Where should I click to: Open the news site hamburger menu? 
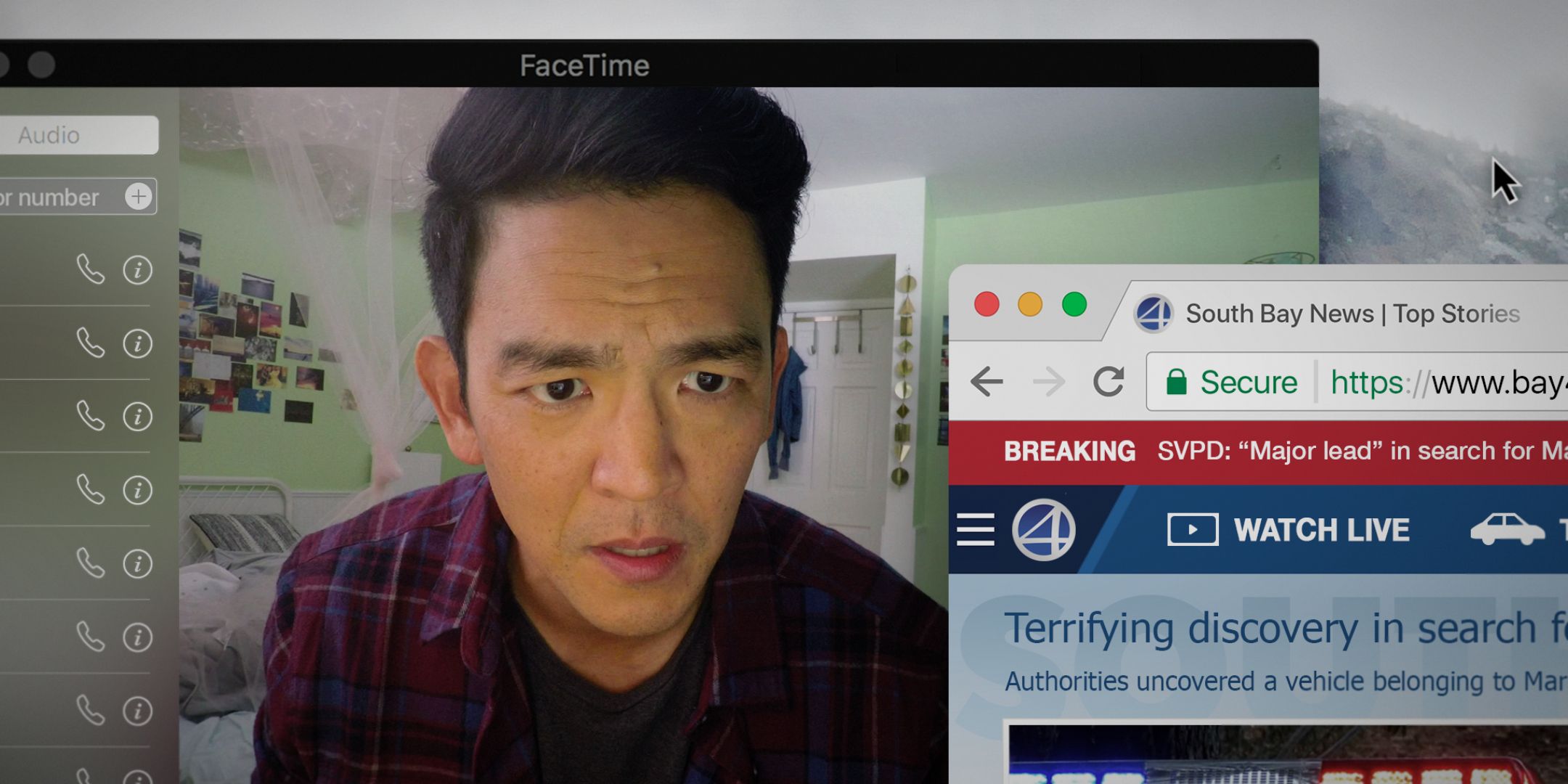[x=975, y=530]
